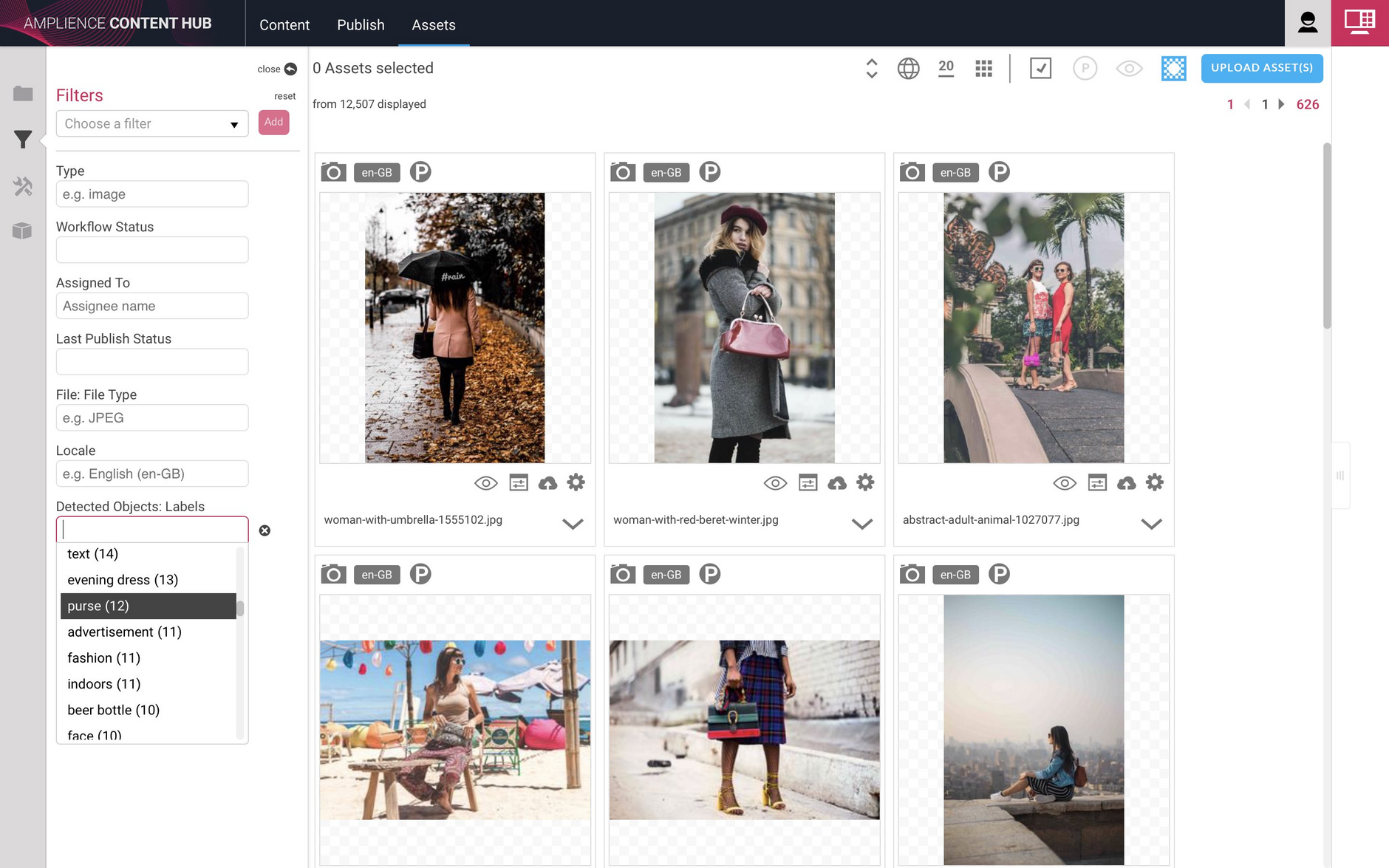This screenshot has width=1389, height=868.
Task: Open the folders icon in the left sidebar
Action: 23,94
